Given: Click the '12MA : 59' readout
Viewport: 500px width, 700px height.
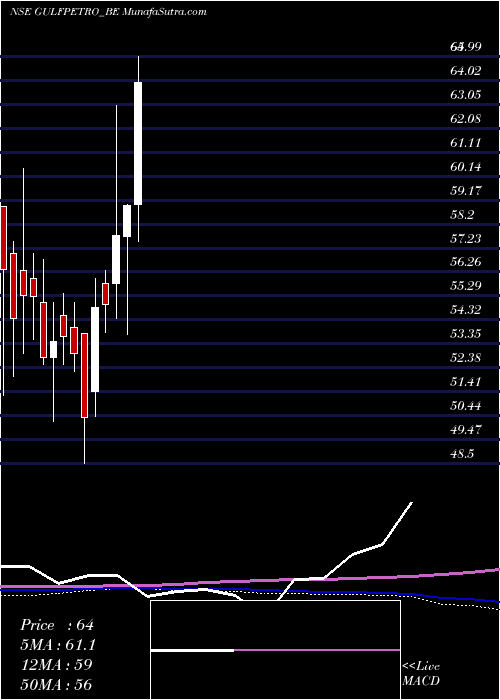Looking at the screenshot, I should [56, 664].
